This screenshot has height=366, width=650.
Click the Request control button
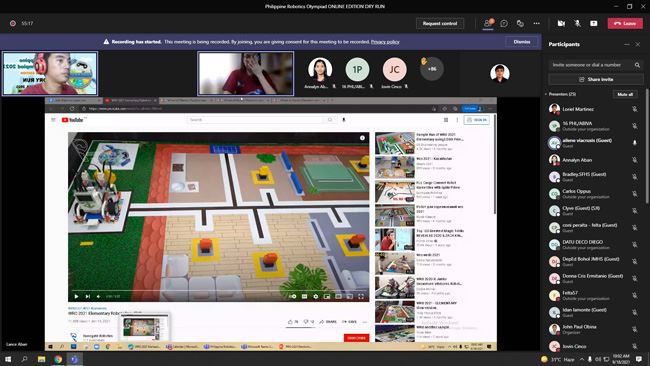coord(440,24)
